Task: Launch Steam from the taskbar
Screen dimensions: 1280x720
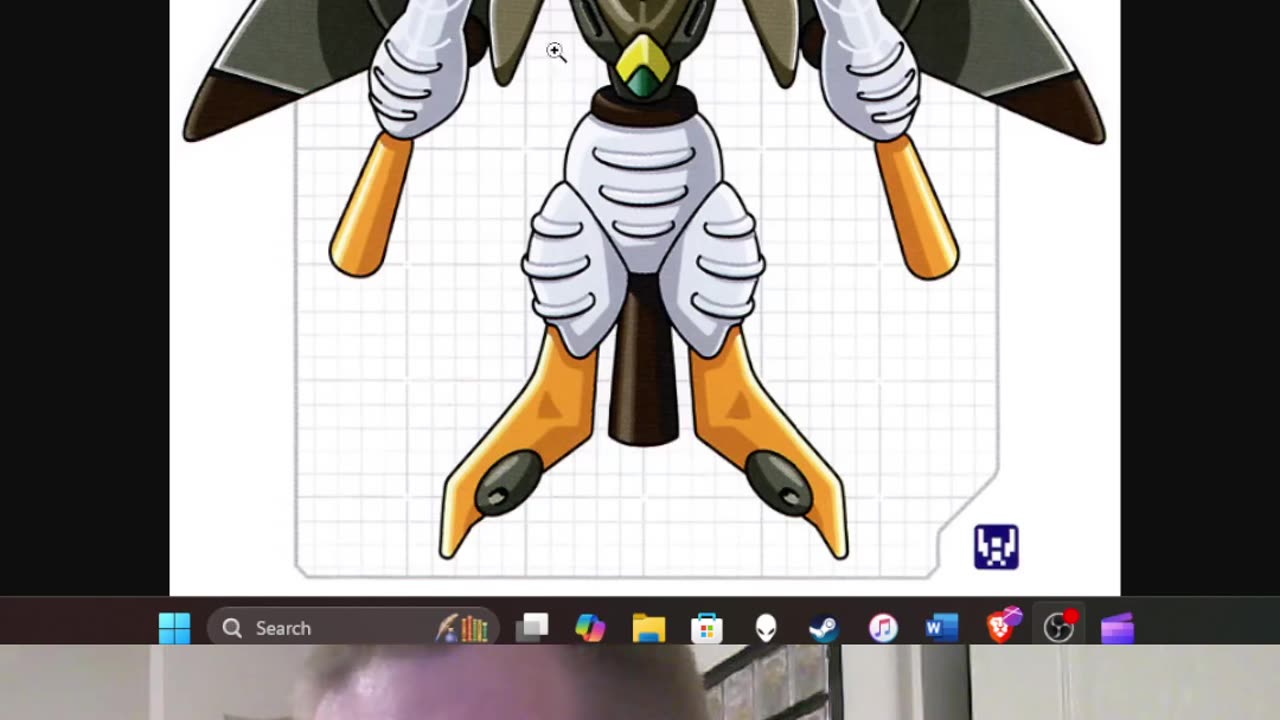Action: point(824,628)
